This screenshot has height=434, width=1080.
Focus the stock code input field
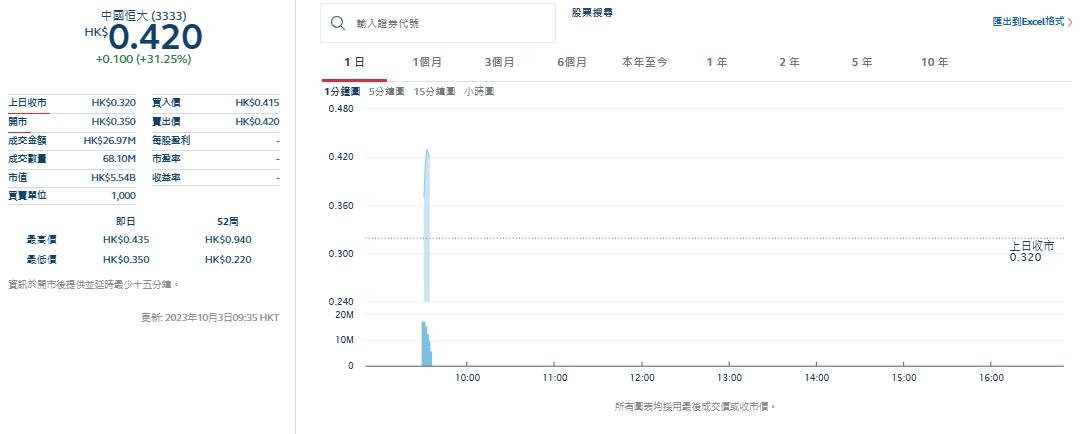437,23
